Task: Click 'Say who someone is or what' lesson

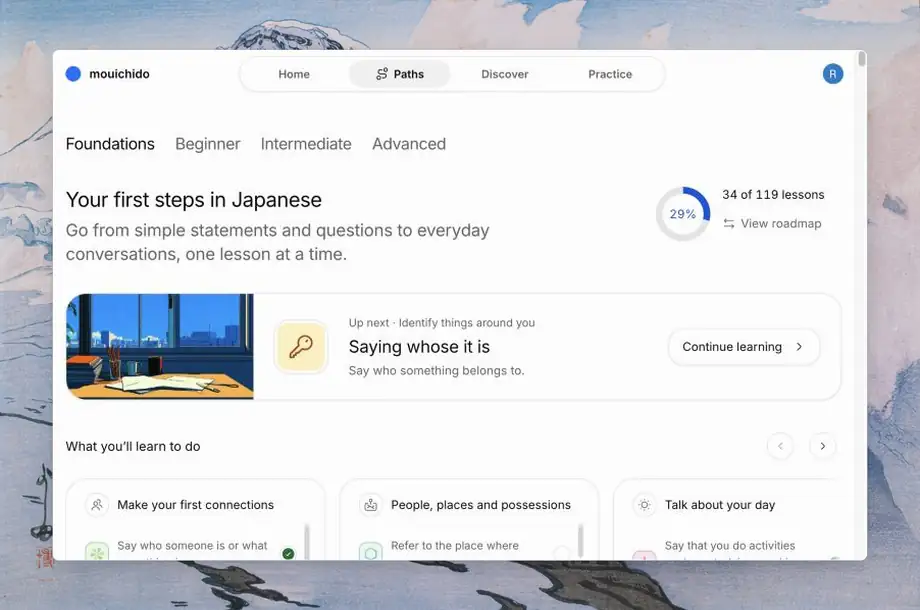Action: coord(192,545)
